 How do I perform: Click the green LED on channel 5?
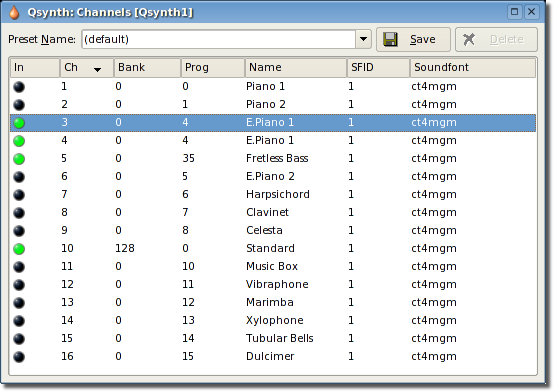pyautogui.click(x=19, y=159)
